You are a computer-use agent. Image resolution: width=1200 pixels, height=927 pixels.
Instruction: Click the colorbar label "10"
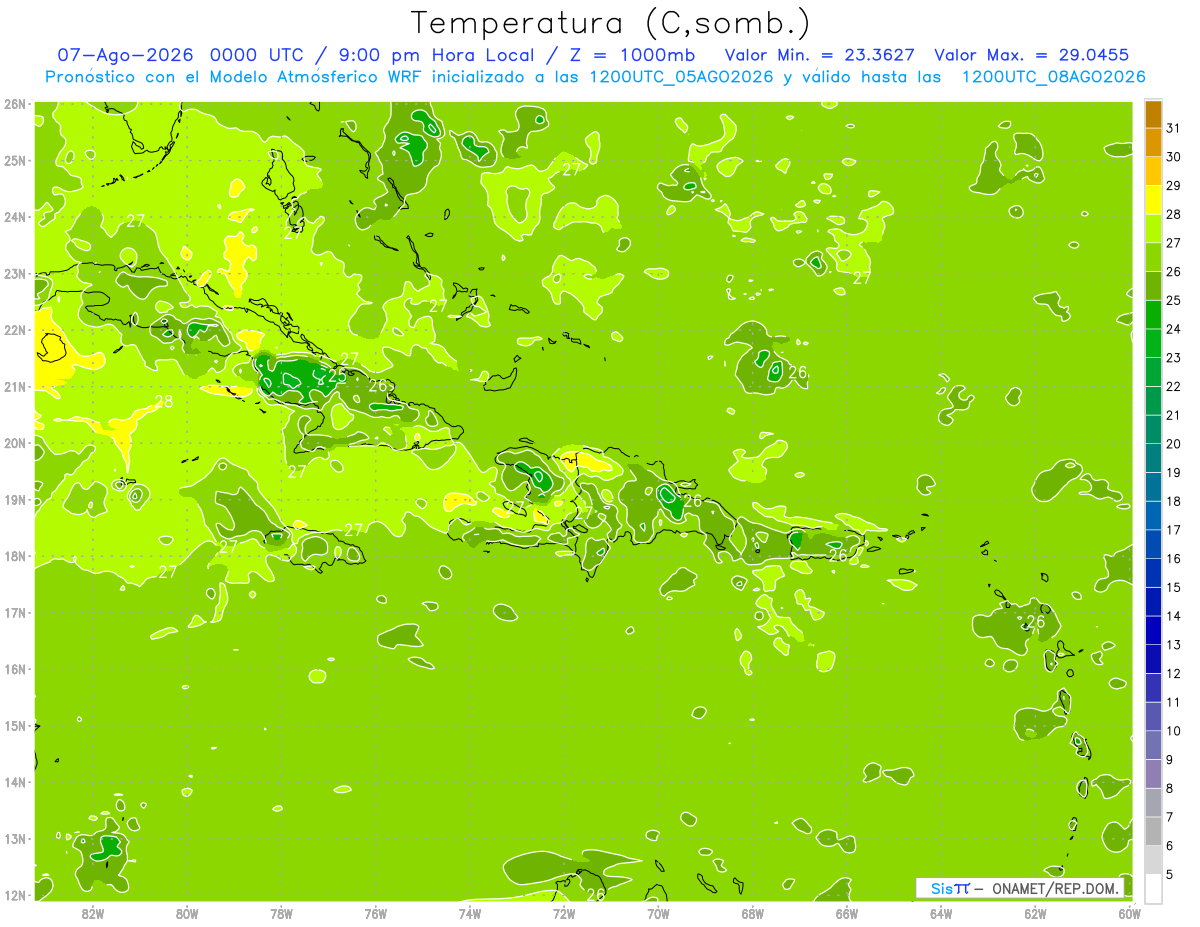[1174, 731]
